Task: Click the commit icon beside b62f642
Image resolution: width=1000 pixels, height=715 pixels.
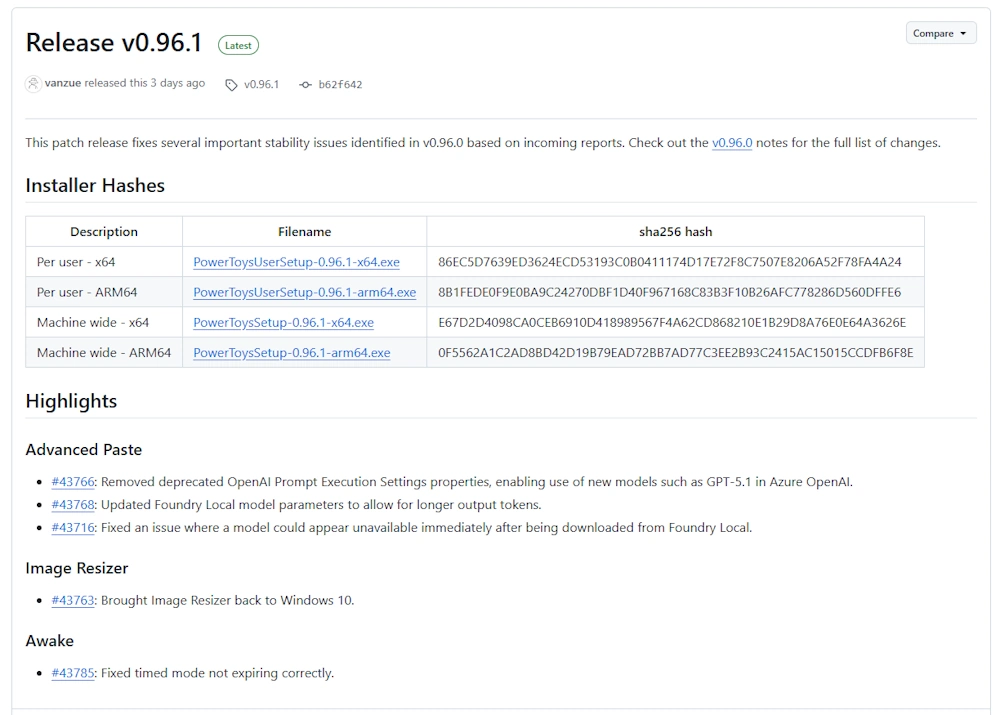Action: click(305, 85)
